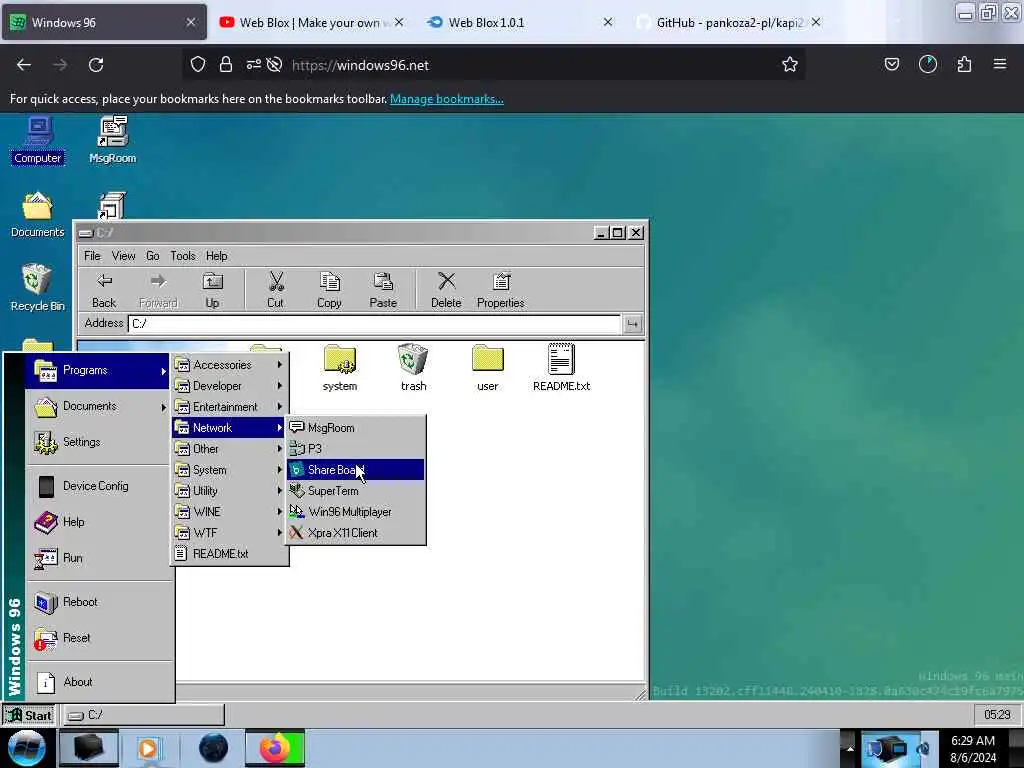Open the browser extensions puzzle icon
Image resolution: width=1024 pixels, height=768 pixels.
pos(964,65)
